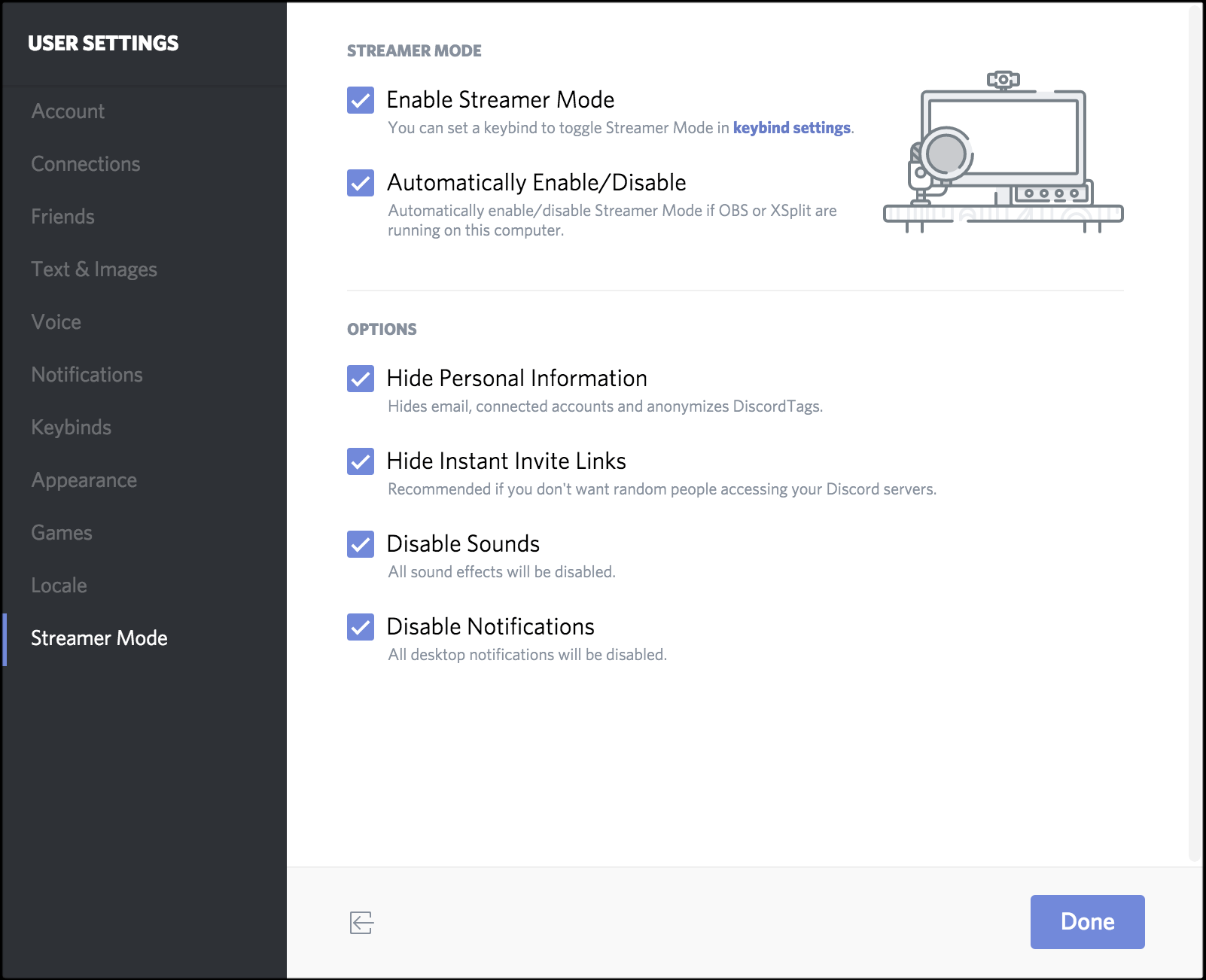The height and width of the screenshot is (980, 1206).
Task: Toggle Hide Instant Invite Links
Action: tap(361, 461)
